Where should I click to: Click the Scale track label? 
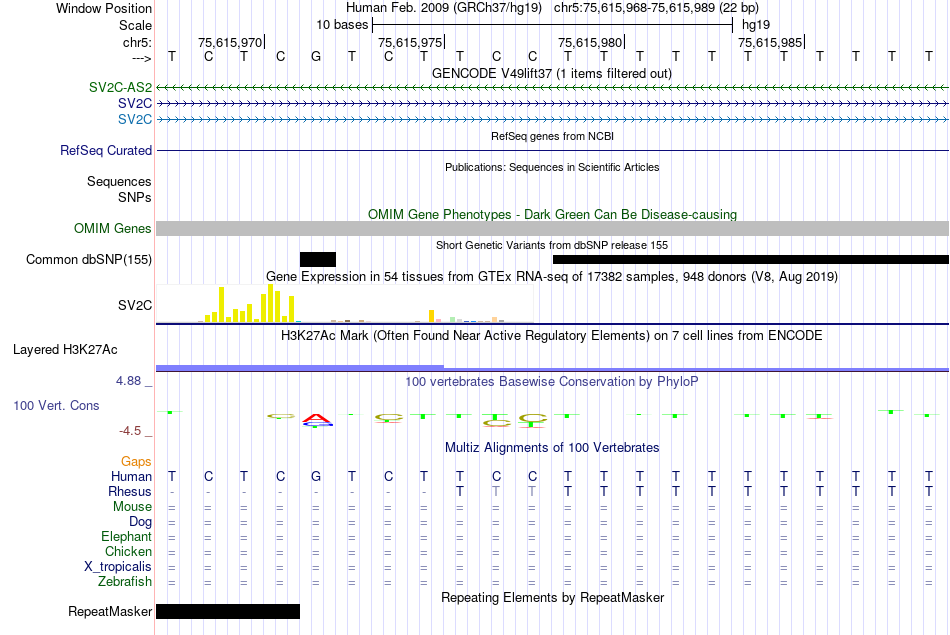tap(135, 25)
